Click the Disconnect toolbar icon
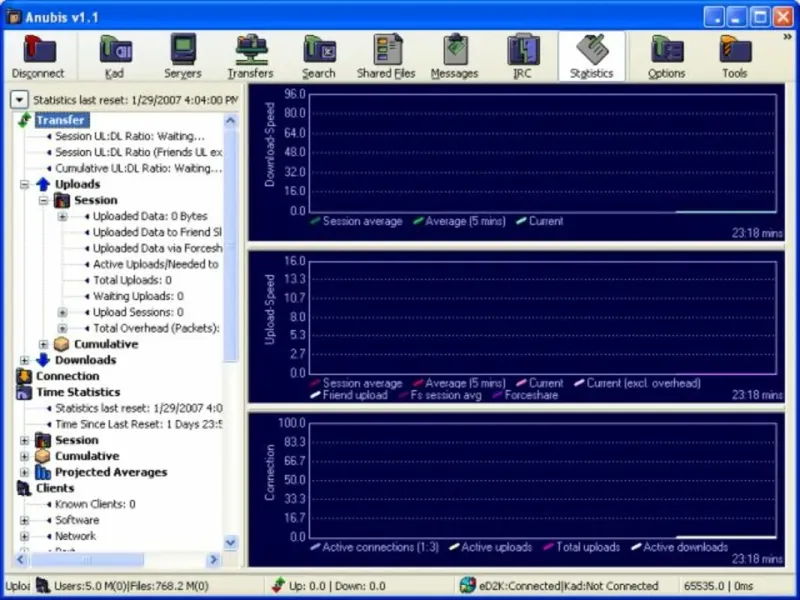 pyautogui.click(x=38, y=56)
